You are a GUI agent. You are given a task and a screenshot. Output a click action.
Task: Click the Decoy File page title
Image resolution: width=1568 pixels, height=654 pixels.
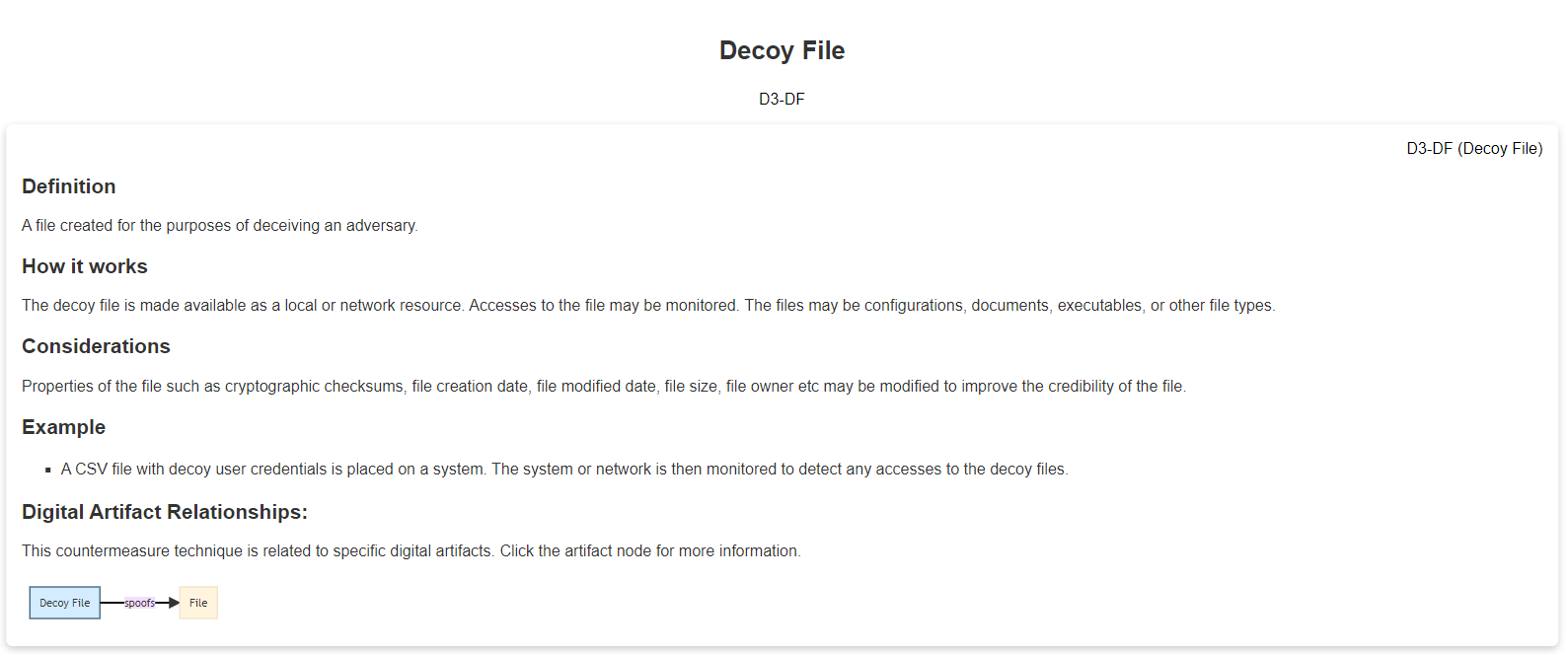point(782,50)
